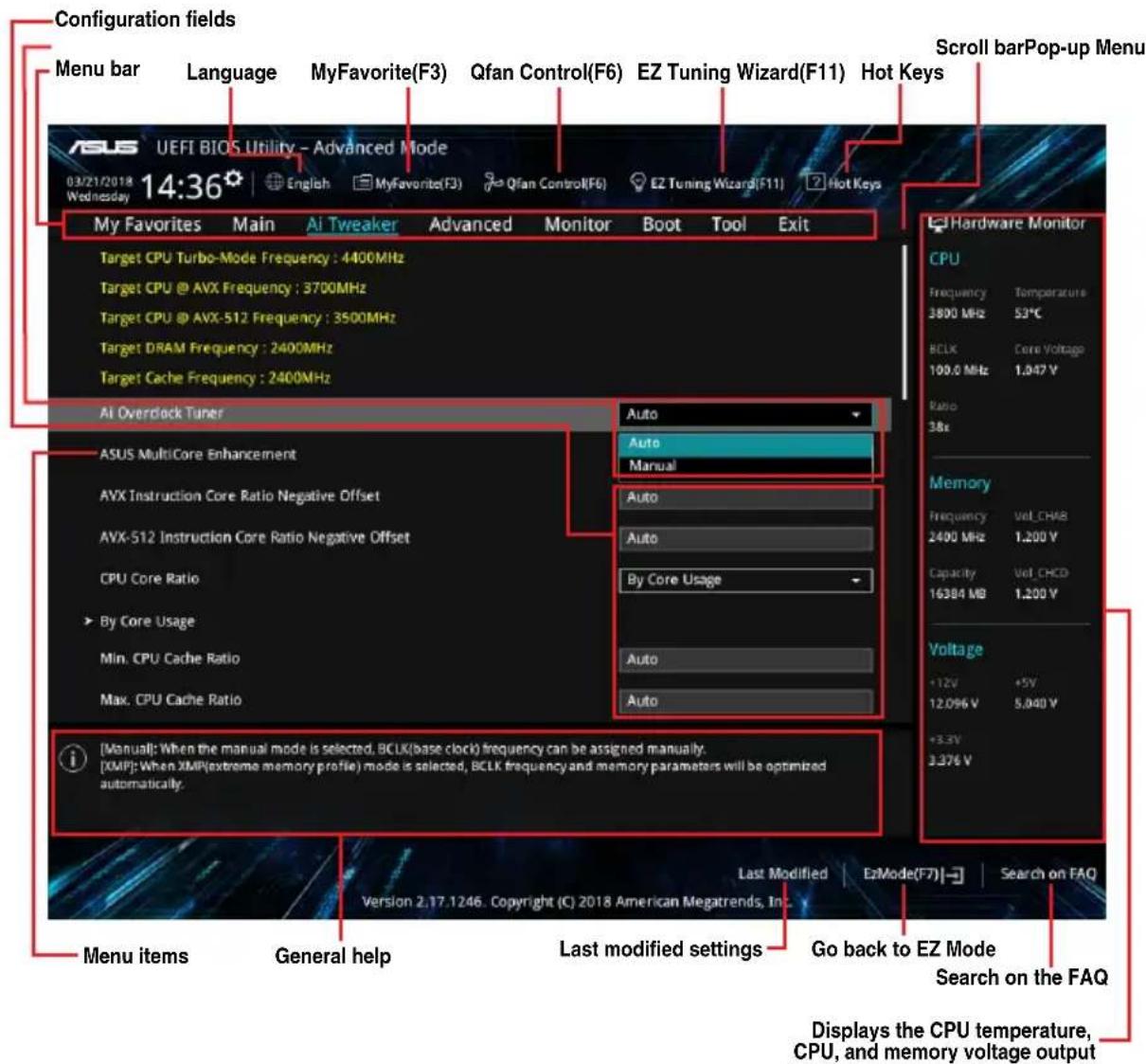
Task: Open the My Favorites menu tab
Action: point(147,225)
